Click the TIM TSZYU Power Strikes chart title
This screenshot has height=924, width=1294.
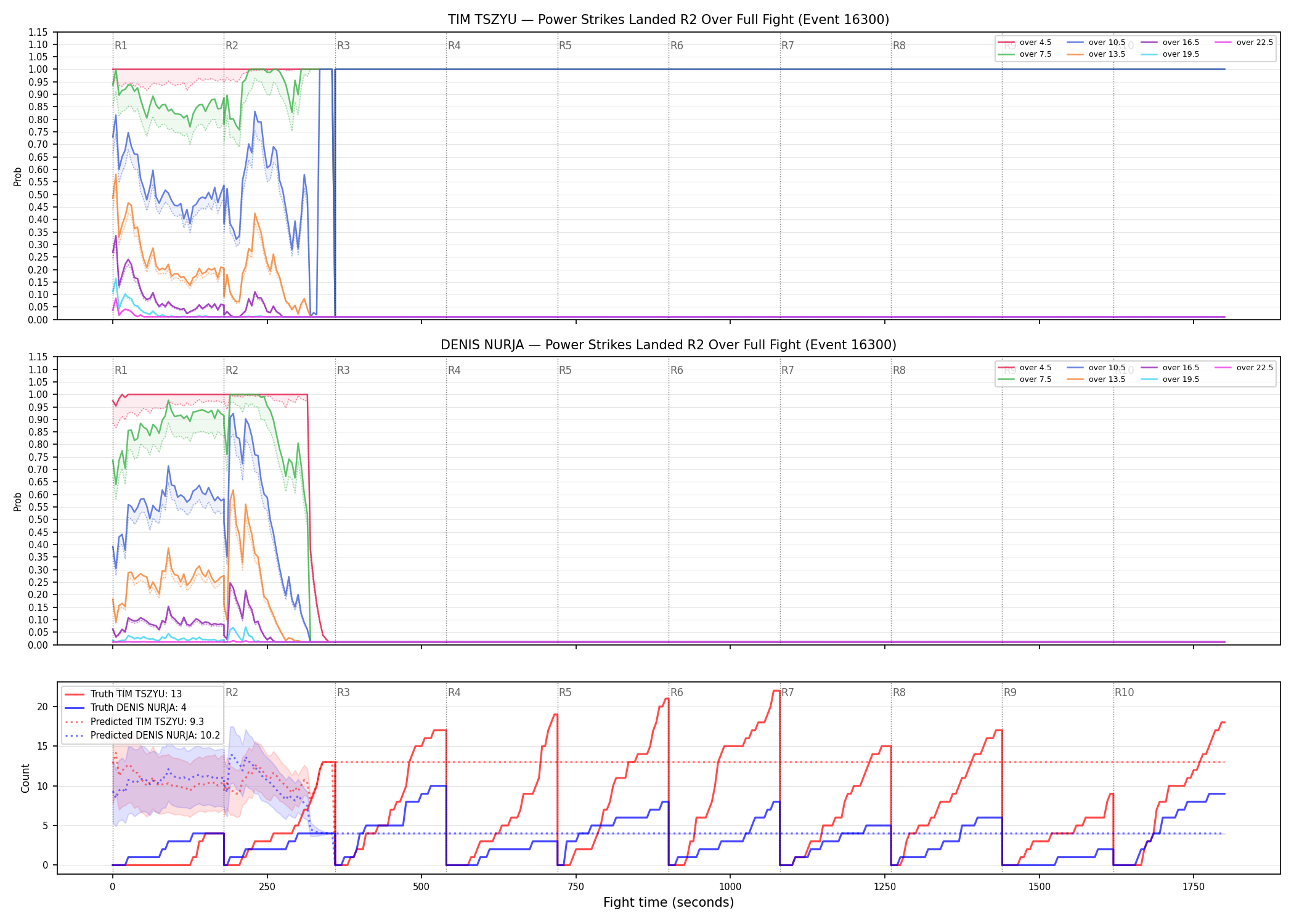click(x=669, y=20)
